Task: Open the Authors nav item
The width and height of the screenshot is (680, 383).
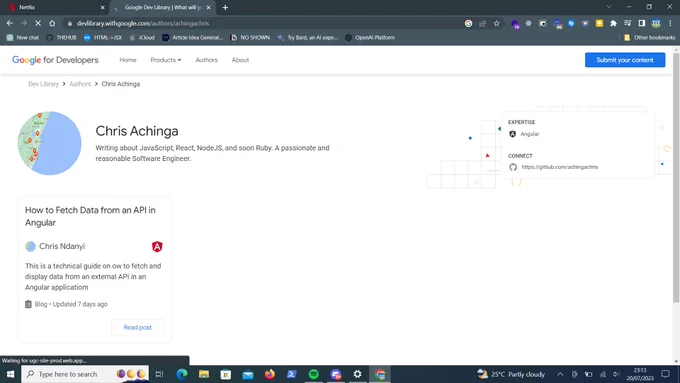Action: tap(206, 60)
